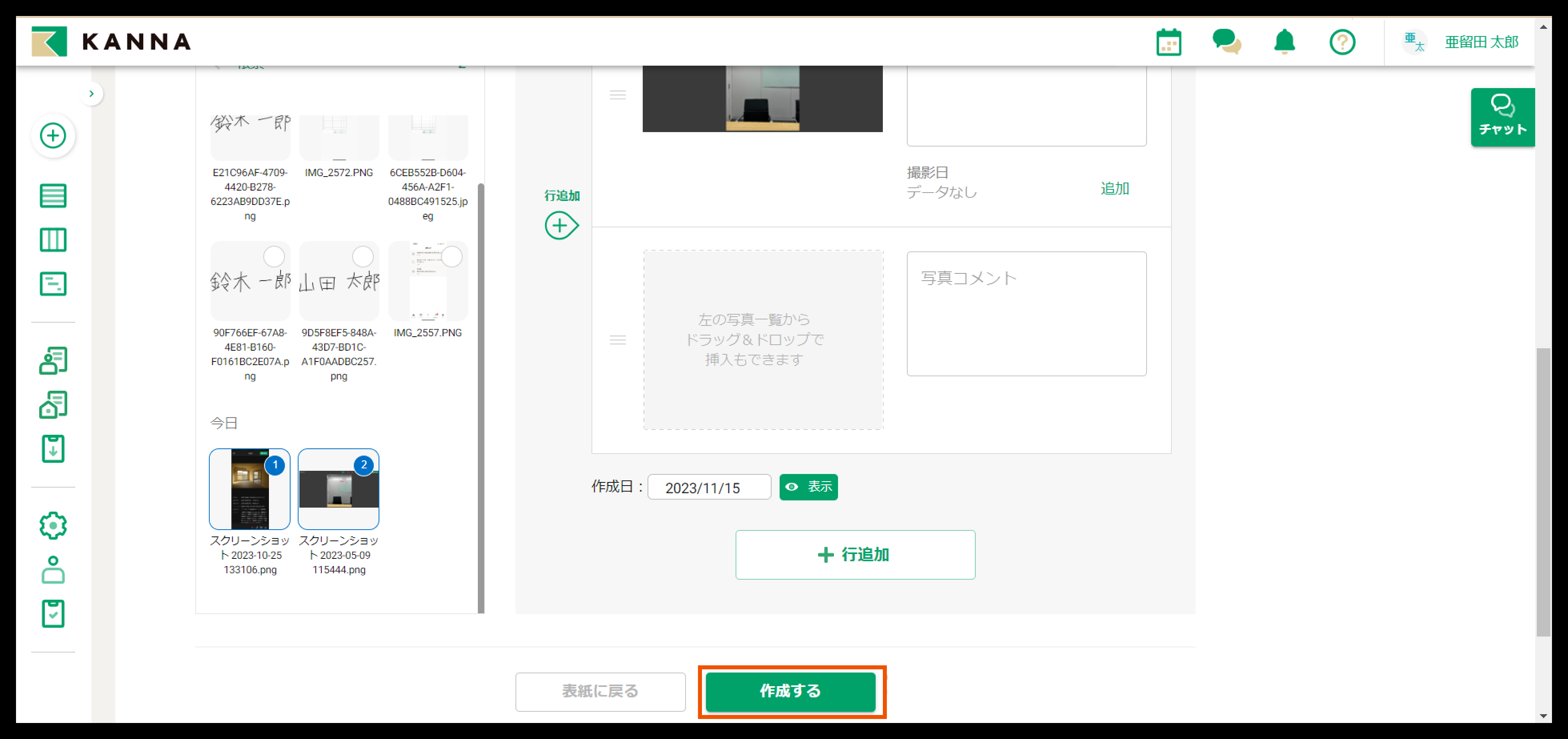Select the 山田 太郎 signature image checkbox
The image size is (1568, 739).
click(363, 257)
